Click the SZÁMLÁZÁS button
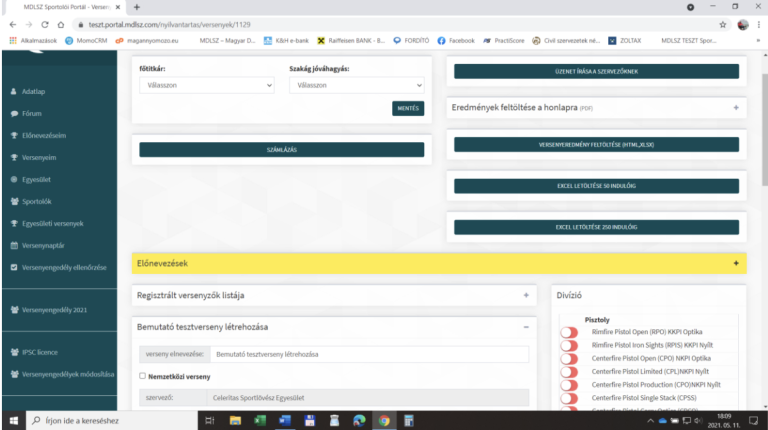Viewport: 768px width, 430px height. coord(281,150)
